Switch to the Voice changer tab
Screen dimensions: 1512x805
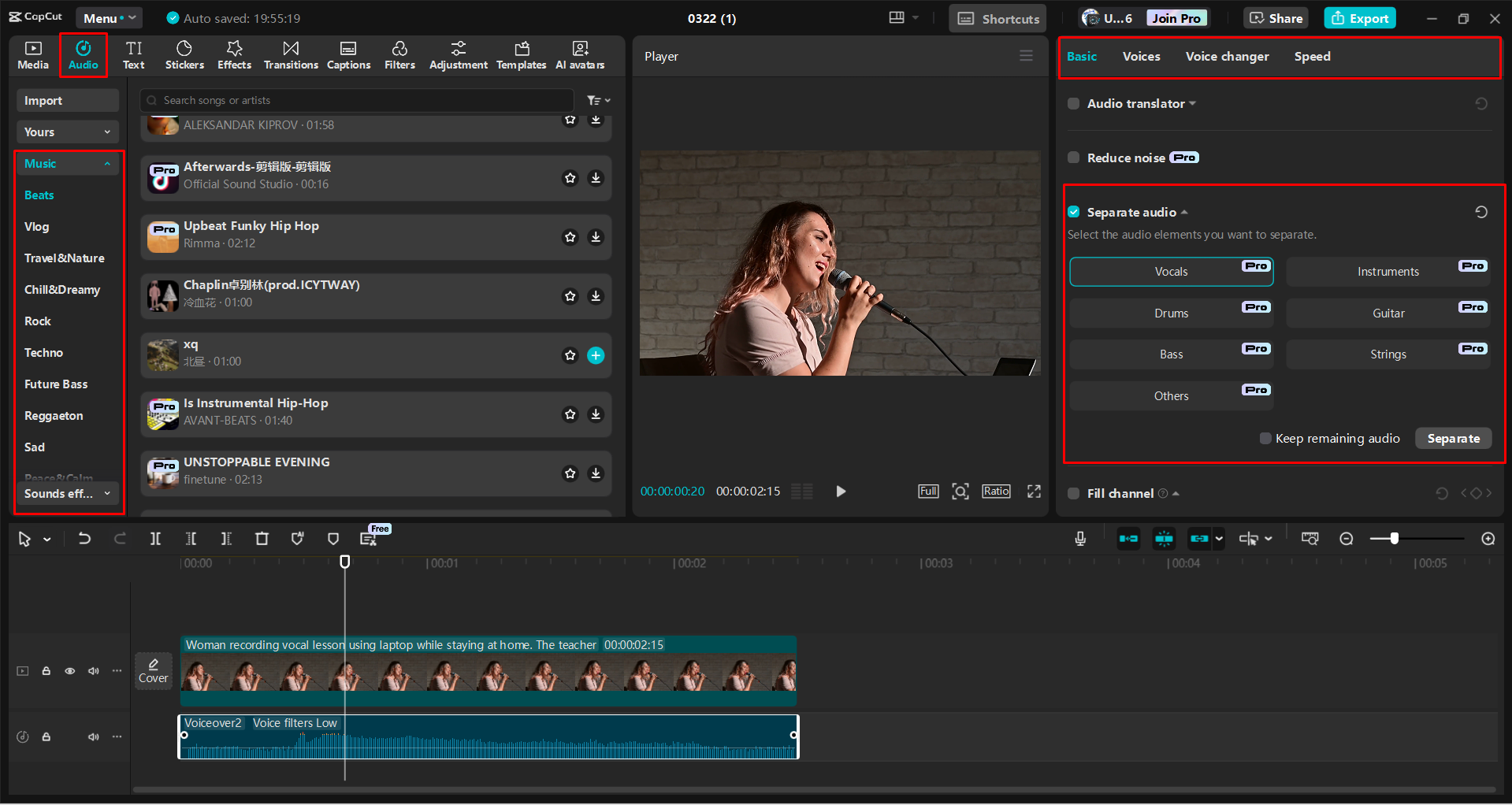coord(1227,56)
